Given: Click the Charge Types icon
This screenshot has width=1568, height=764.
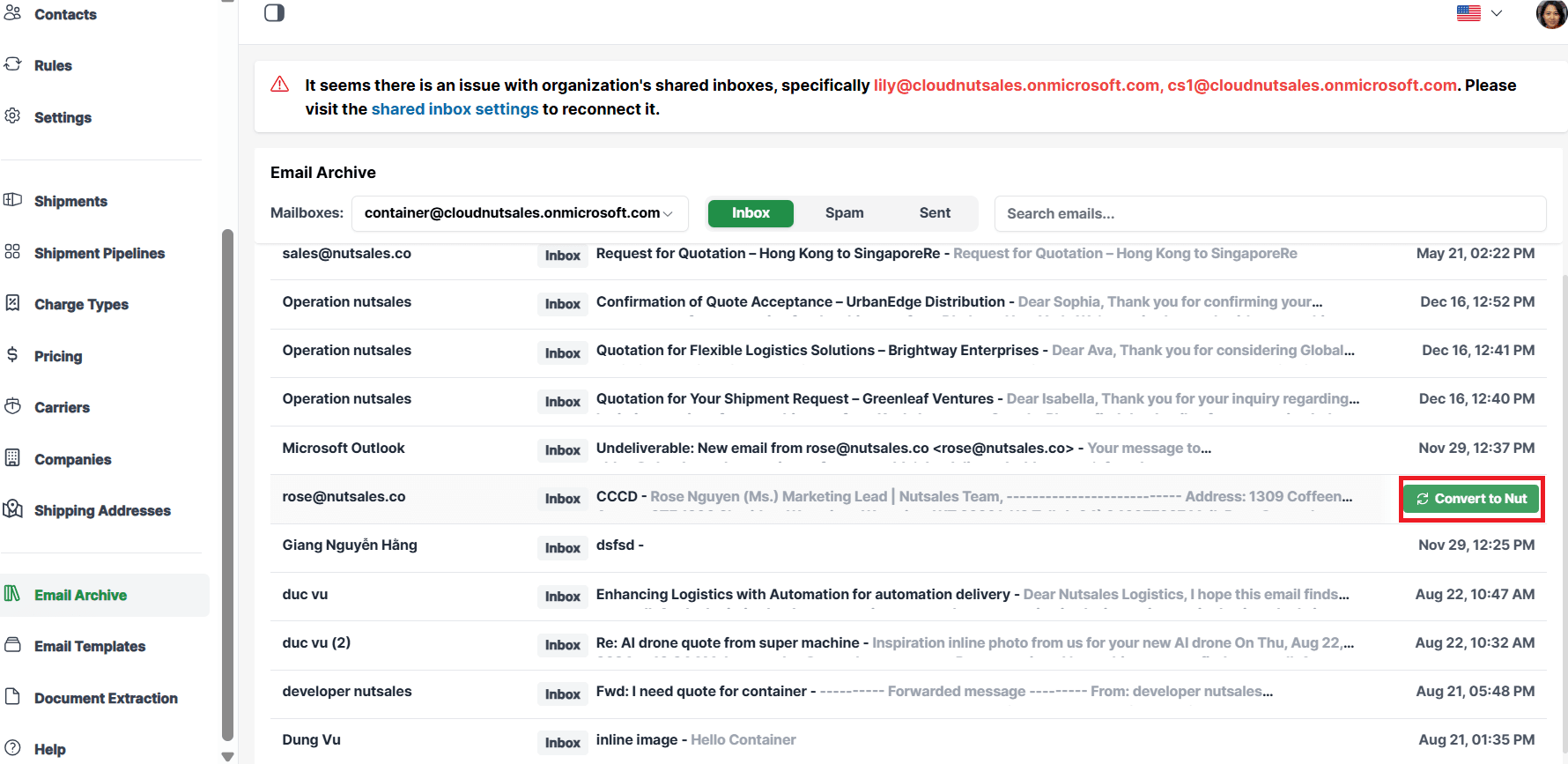Looking at the screenshot, I should point(12,303).
